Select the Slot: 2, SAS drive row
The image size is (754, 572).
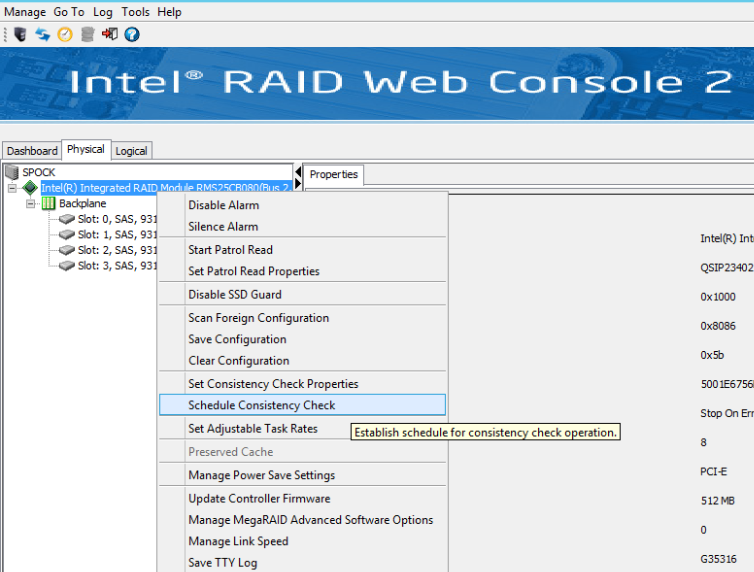pyautogui.click(x=117, y=250)
